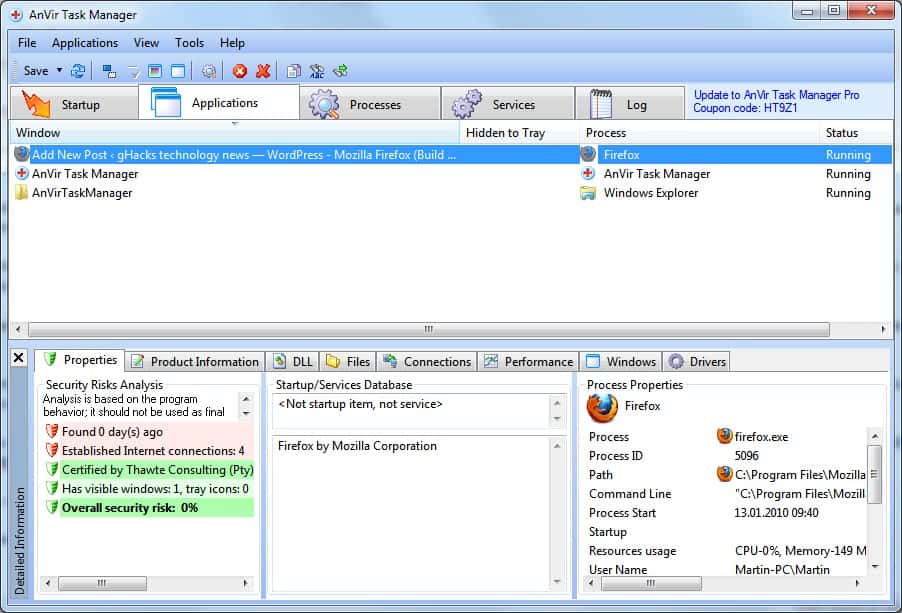Sort by the Process column header
This screenshot has width=902, height=613.
point(699,132)
